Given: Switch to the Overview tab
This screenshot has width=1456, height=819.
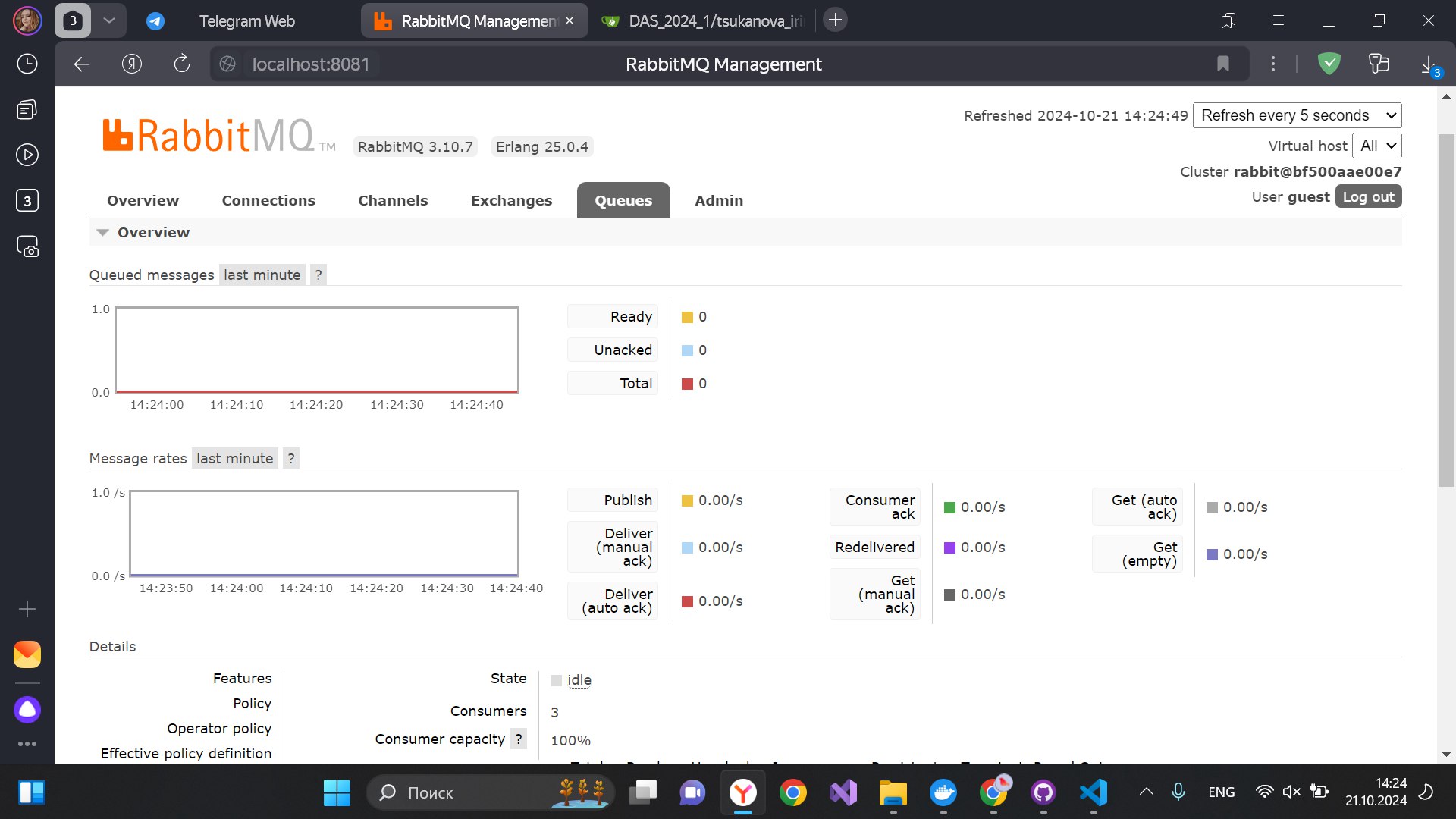Looking at the screenshot, I should (x=143, y=200).
